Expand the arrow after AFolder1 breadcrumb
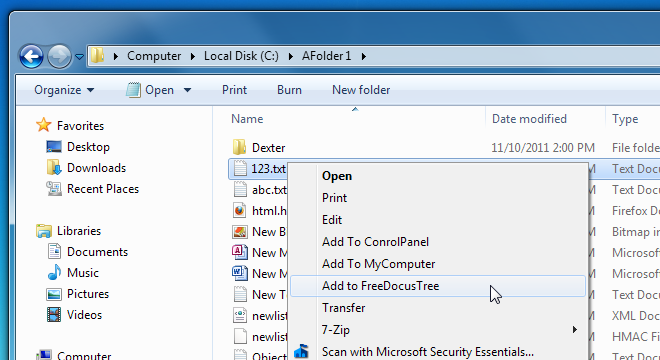This screenshot has height=360, width=660. click(x=364, y=56)
